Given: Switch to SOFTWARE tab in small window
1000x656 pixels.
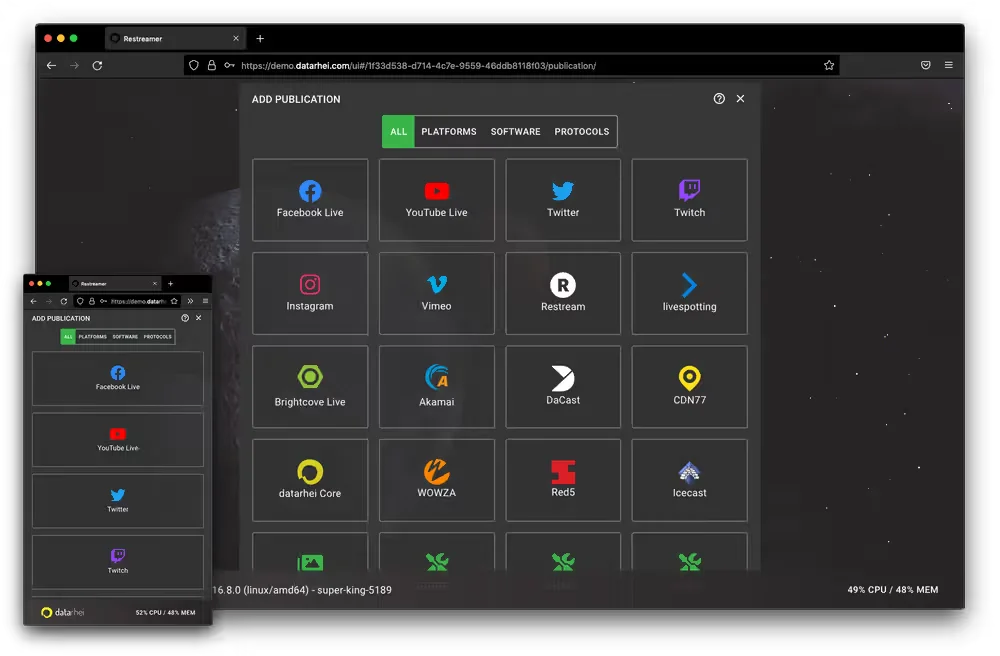Looking at the screenshot, I should (x=125, y=337).
